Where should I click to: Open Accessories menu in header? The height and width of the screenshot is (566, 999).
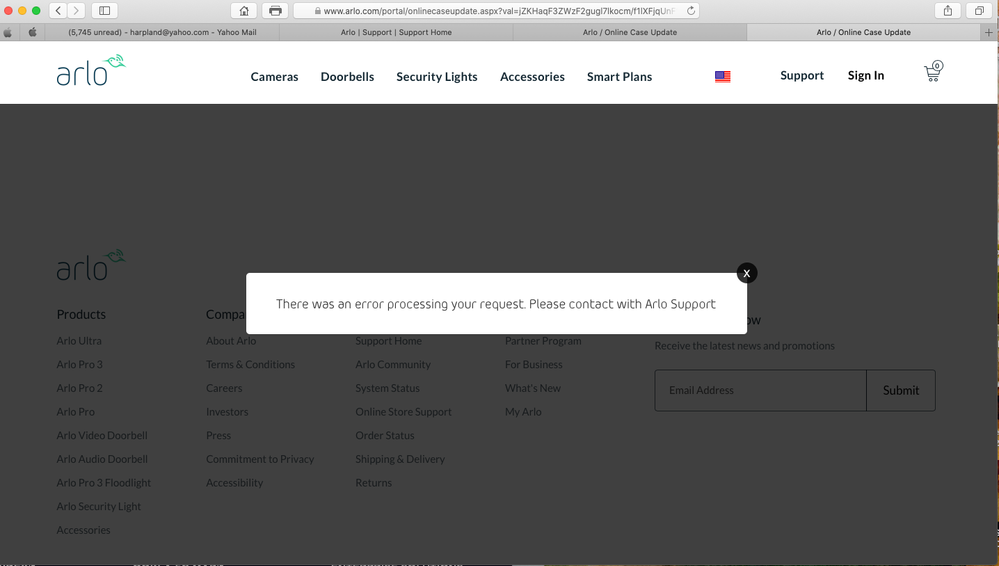(532, 76)
